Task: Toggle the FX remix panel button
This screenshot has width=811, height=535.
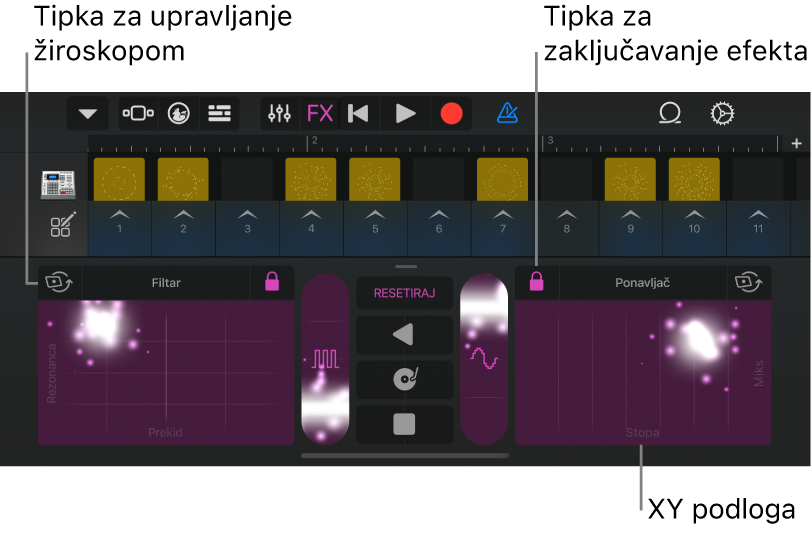Action: pos(320,113)
